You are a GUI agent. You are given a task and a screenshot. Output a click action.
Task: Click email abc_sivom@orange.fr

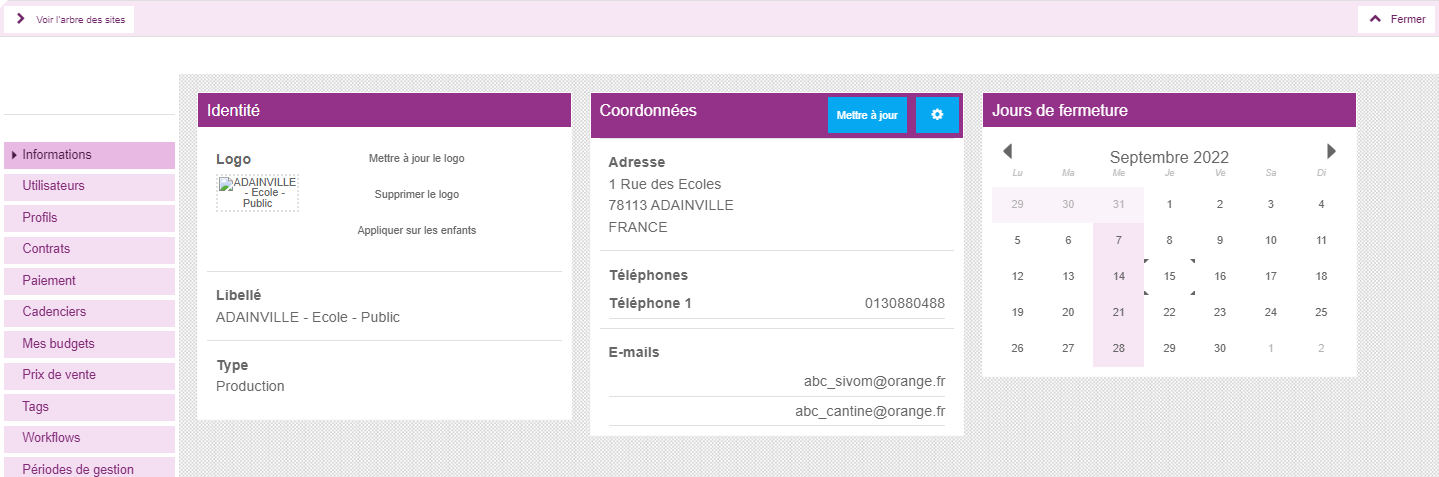click(x=875, y=381)
